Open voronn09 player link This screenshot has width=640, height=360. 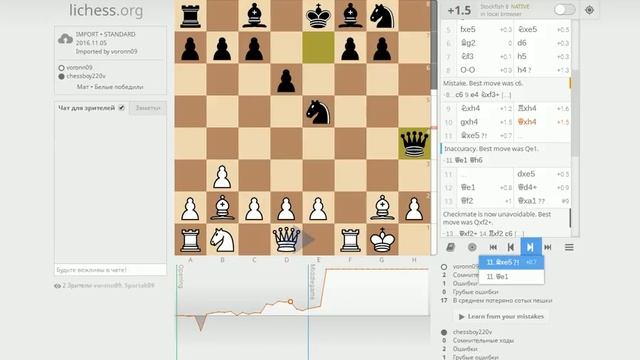pos(79,67)
